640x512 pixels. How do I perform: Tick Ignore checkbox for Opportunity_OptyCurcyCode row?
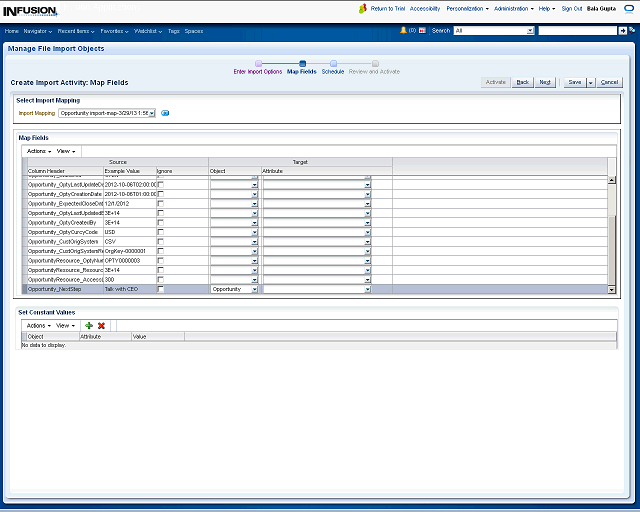pos(161,231)
